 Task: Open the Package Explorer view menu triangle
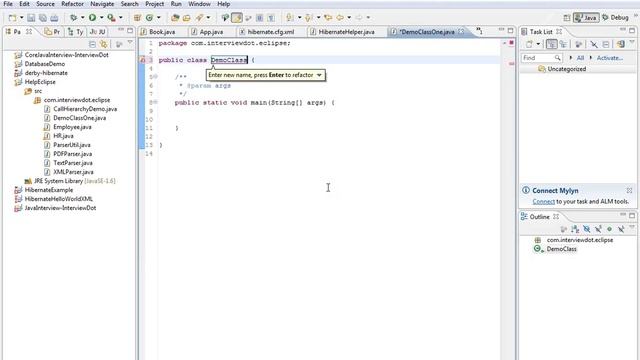(130, 43)
